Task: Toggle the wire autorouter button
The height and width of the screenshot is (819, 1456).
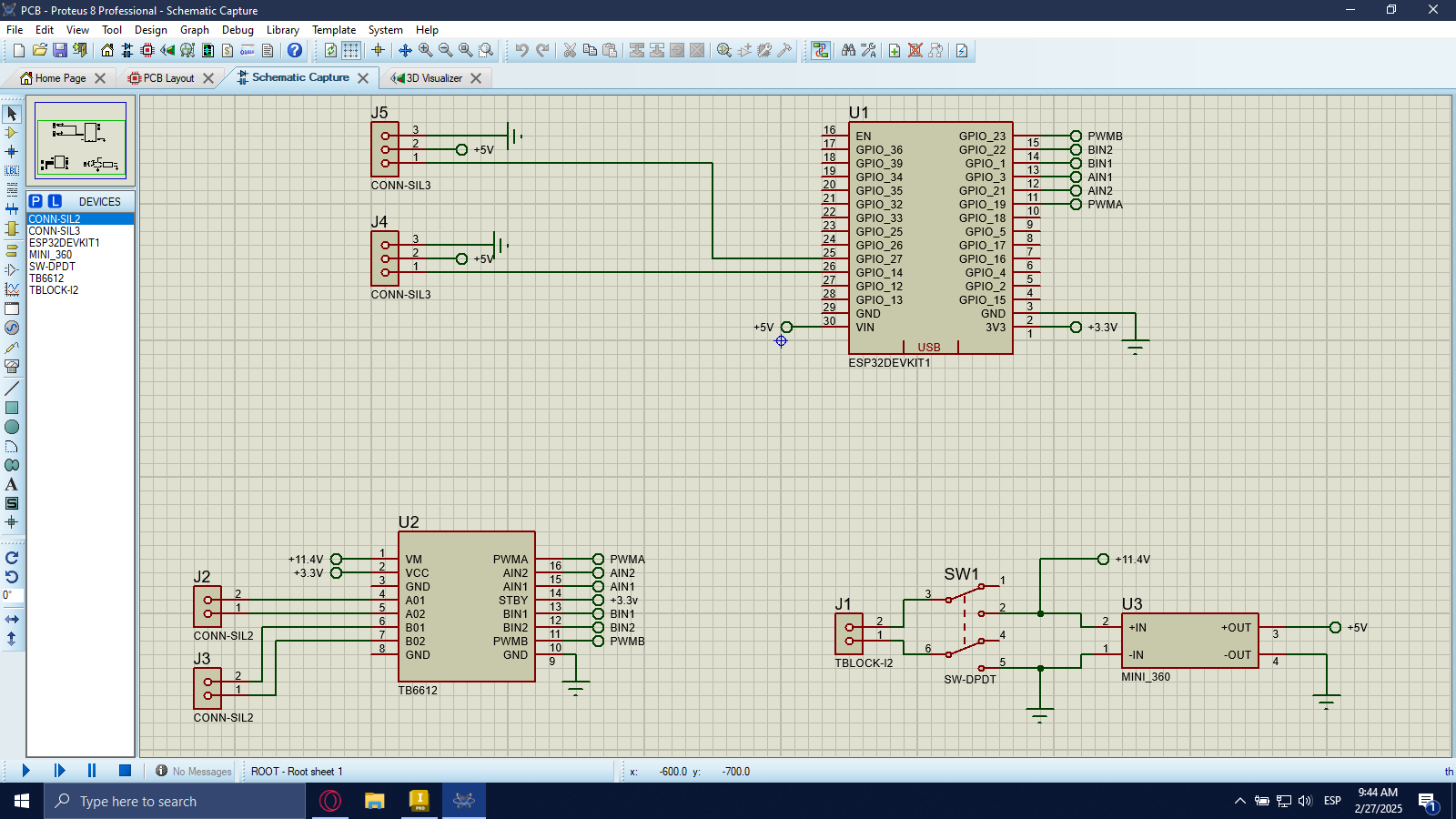Action: (821, 50)
